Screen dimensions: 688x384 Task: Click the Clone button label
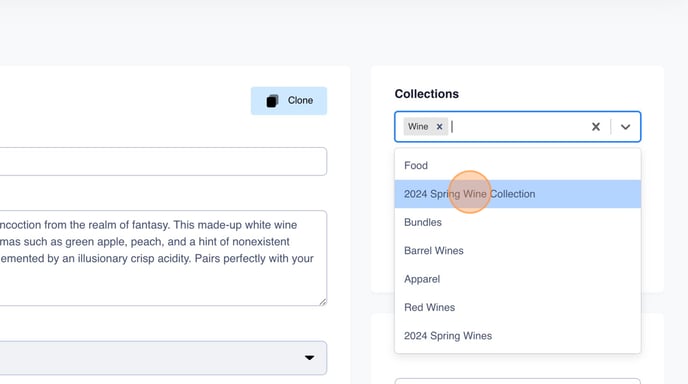click(x=301, y=100)
